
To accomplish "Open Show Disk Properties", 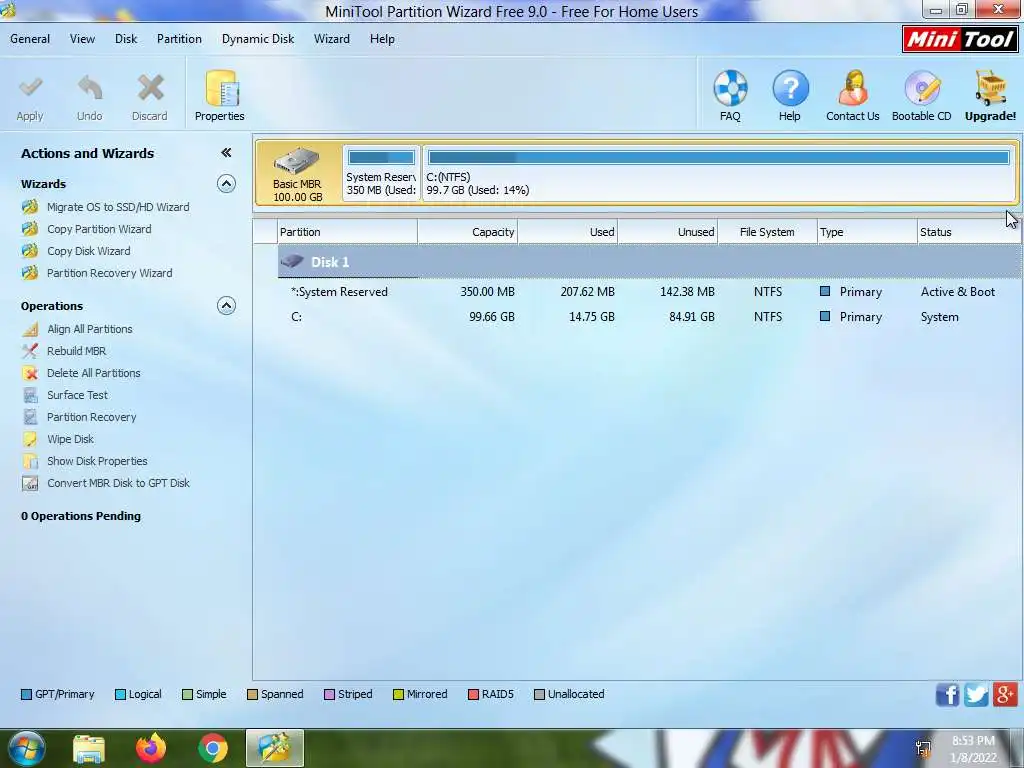I will [97, 461].
